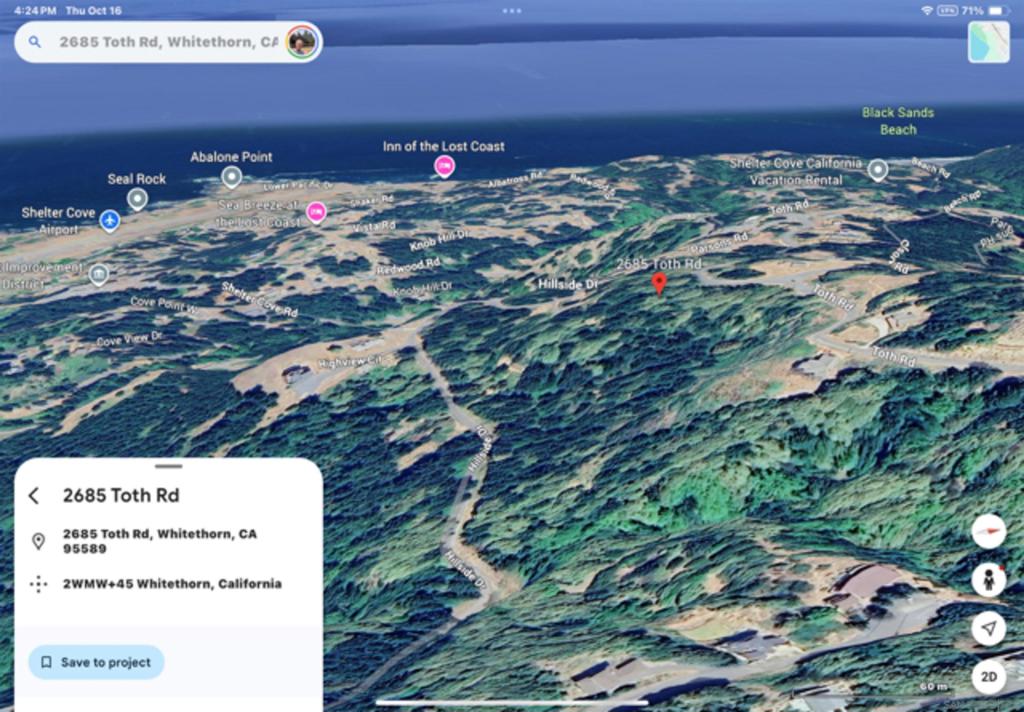Click the compass to reset north
This screenshot has height=712, width=1024.
(988, 531)
